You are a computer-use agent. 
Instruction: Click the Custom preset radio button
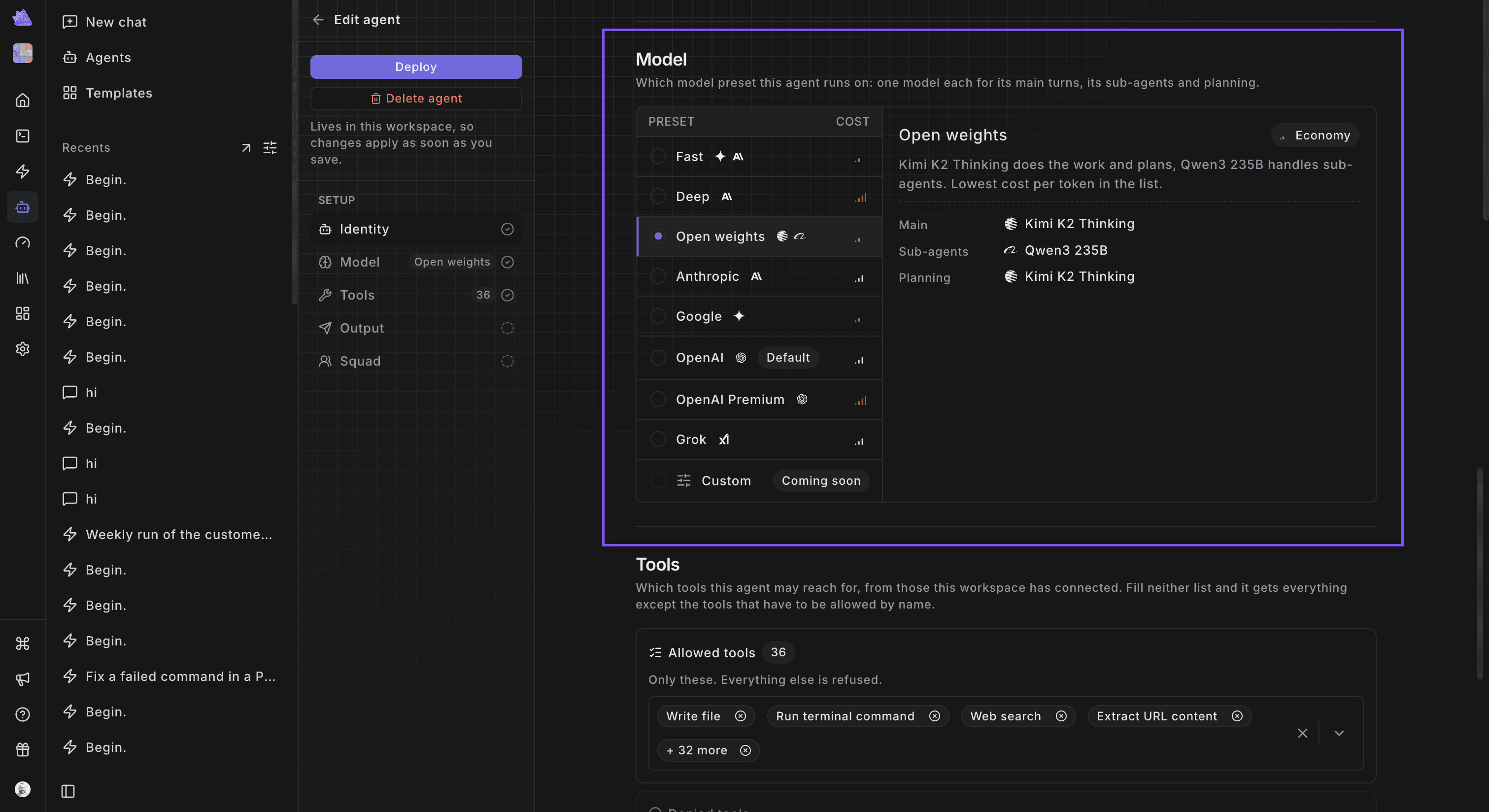tap(658, 481)
